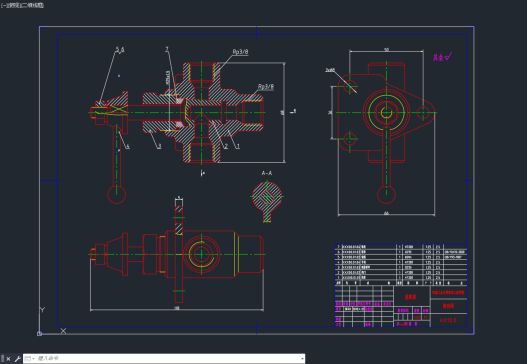527x364 pixels.
Task: Select the 5,6 part balloon label
Action: (x=120, y=49)
